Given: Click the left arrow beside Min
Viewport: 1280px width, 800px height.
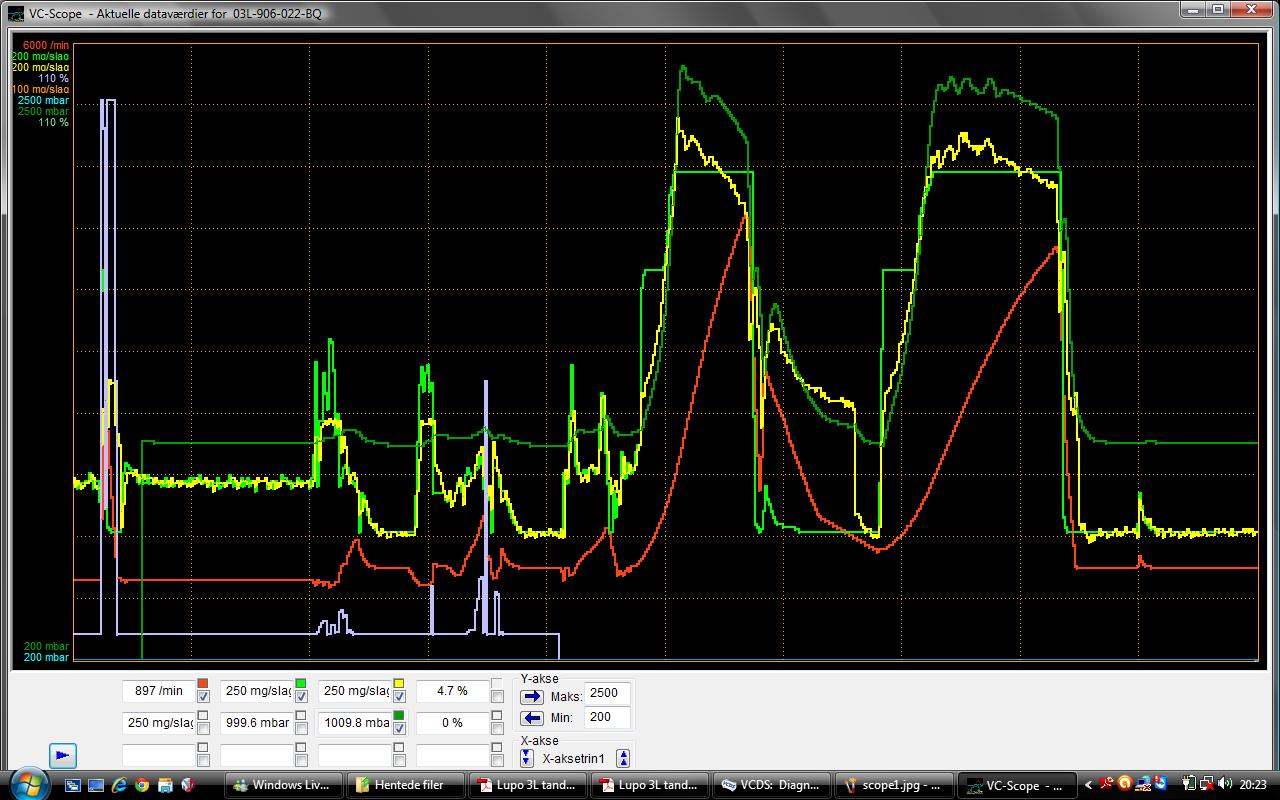Looking at the screenshot, I should pyautogui.click(x=533, y=718).
